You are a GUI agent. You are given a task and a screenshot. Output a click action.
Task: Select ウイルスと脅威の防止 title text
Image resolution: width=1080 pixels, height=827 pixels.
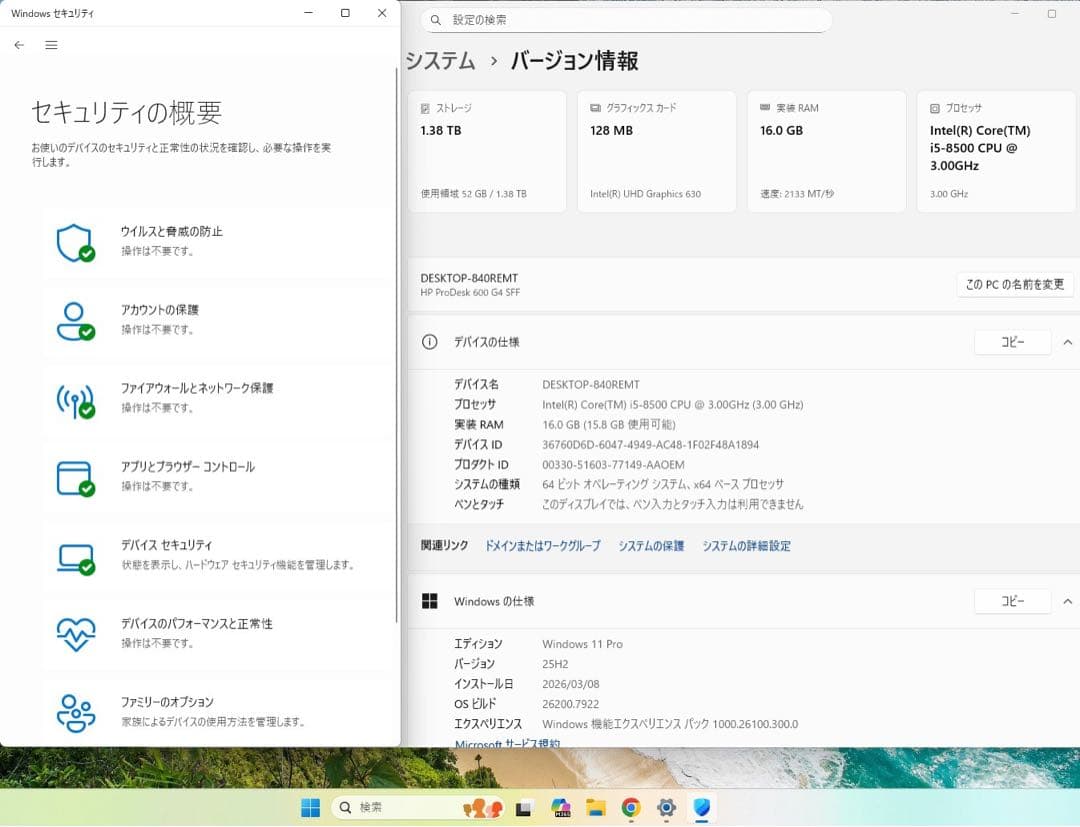[x=172, y=231]
